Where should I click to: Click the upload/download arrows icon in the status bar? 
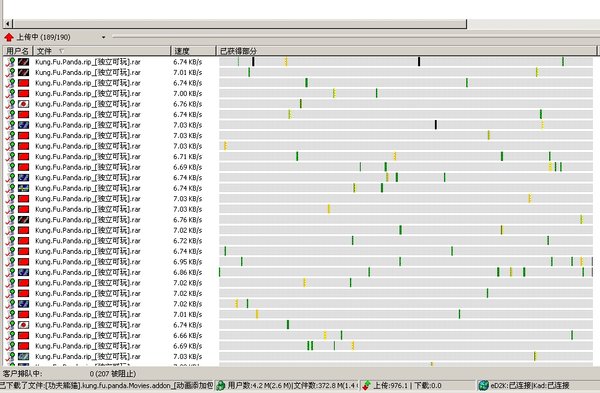point(367,385)
